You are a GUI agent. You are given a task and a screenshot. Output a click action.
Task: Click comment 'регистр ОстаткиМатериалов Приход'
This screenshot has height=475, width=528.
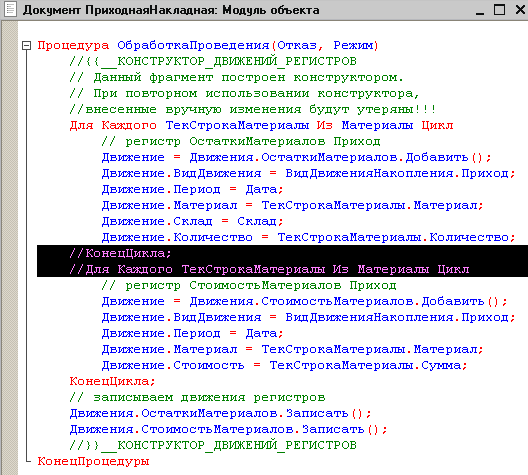241,141
